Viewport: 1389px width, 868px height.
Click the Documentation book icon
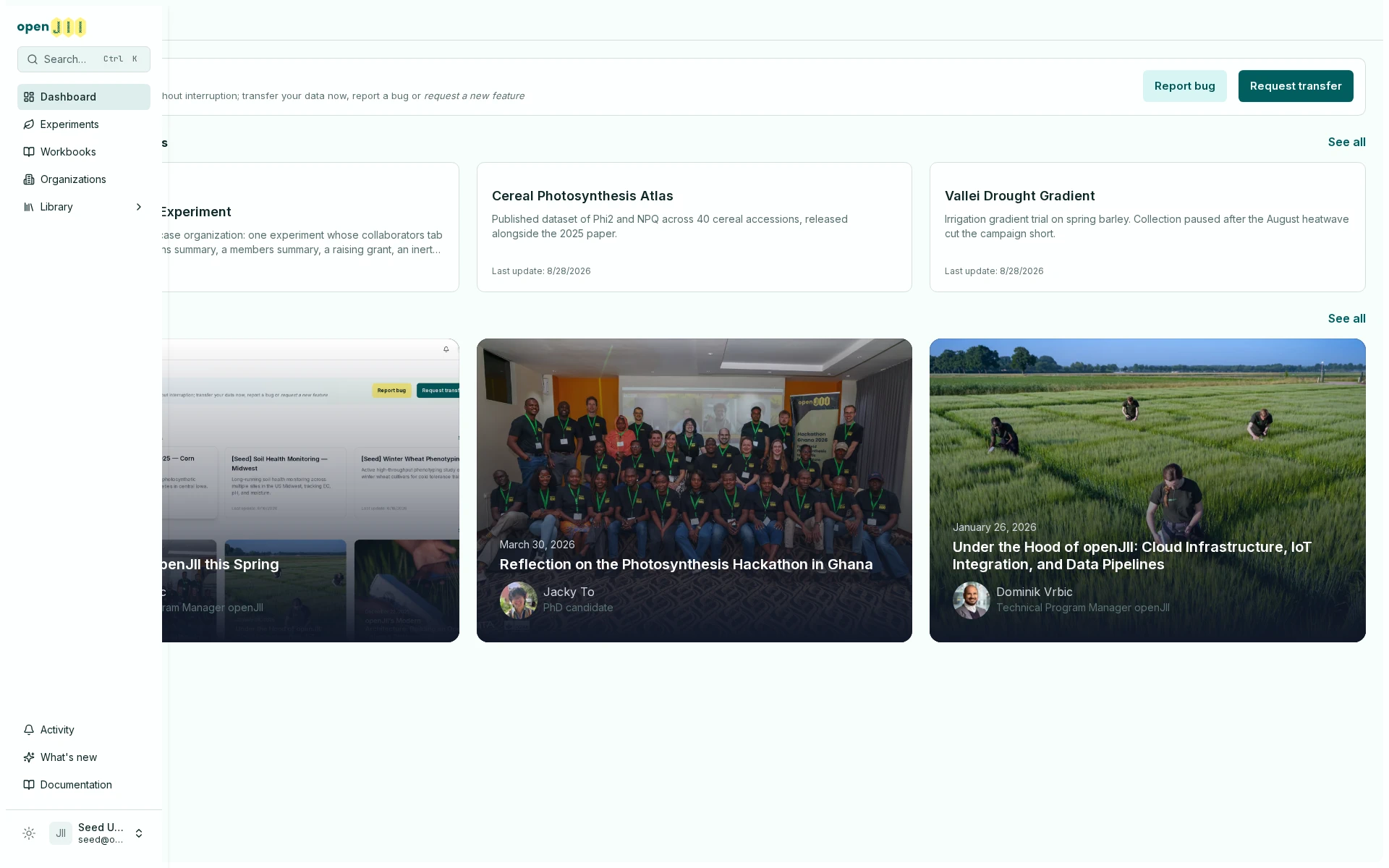click(29, 785)
